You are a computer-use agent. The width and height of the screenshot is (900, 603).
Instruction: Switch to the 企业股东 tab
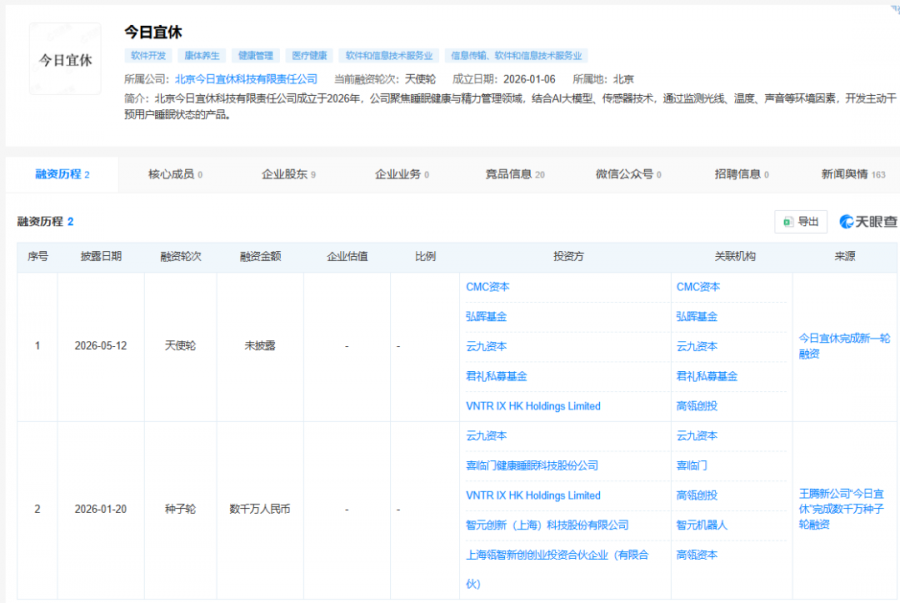[x=288, y=174]
